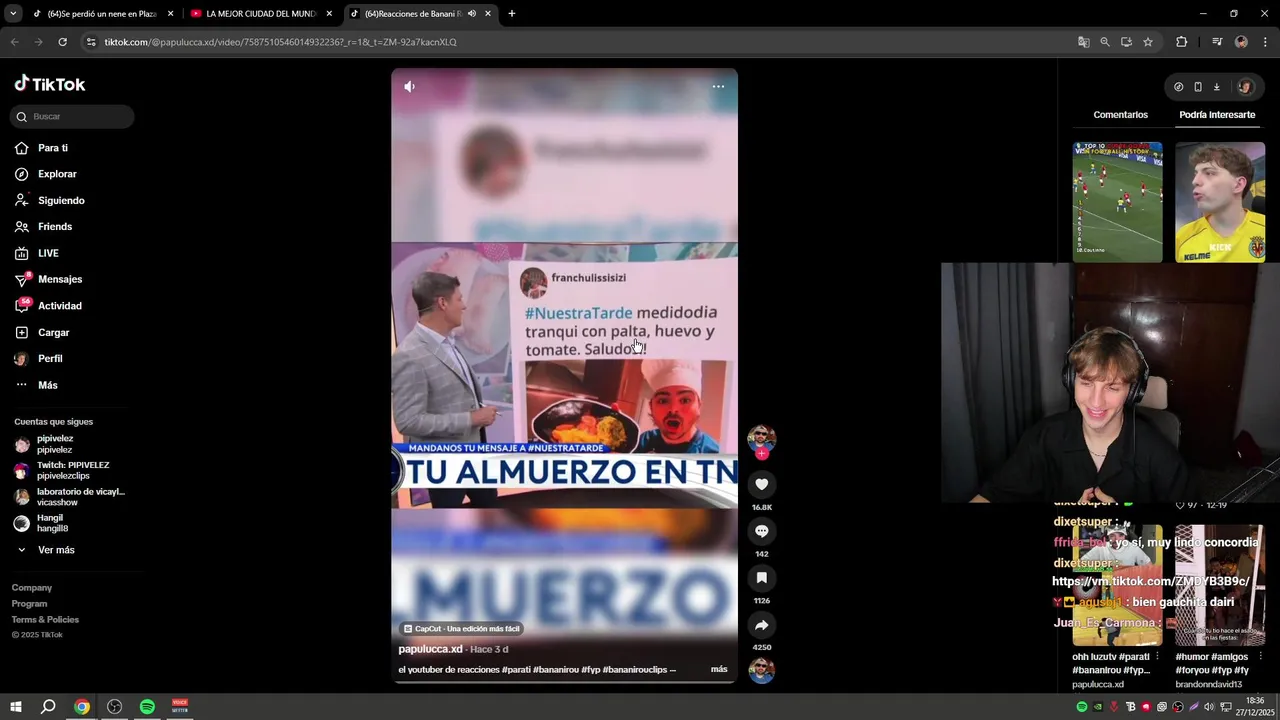The width and height of the screenshot is (1280, 720).
Task: Open the spinning sound disc avatar
Action: pos(761,670)
